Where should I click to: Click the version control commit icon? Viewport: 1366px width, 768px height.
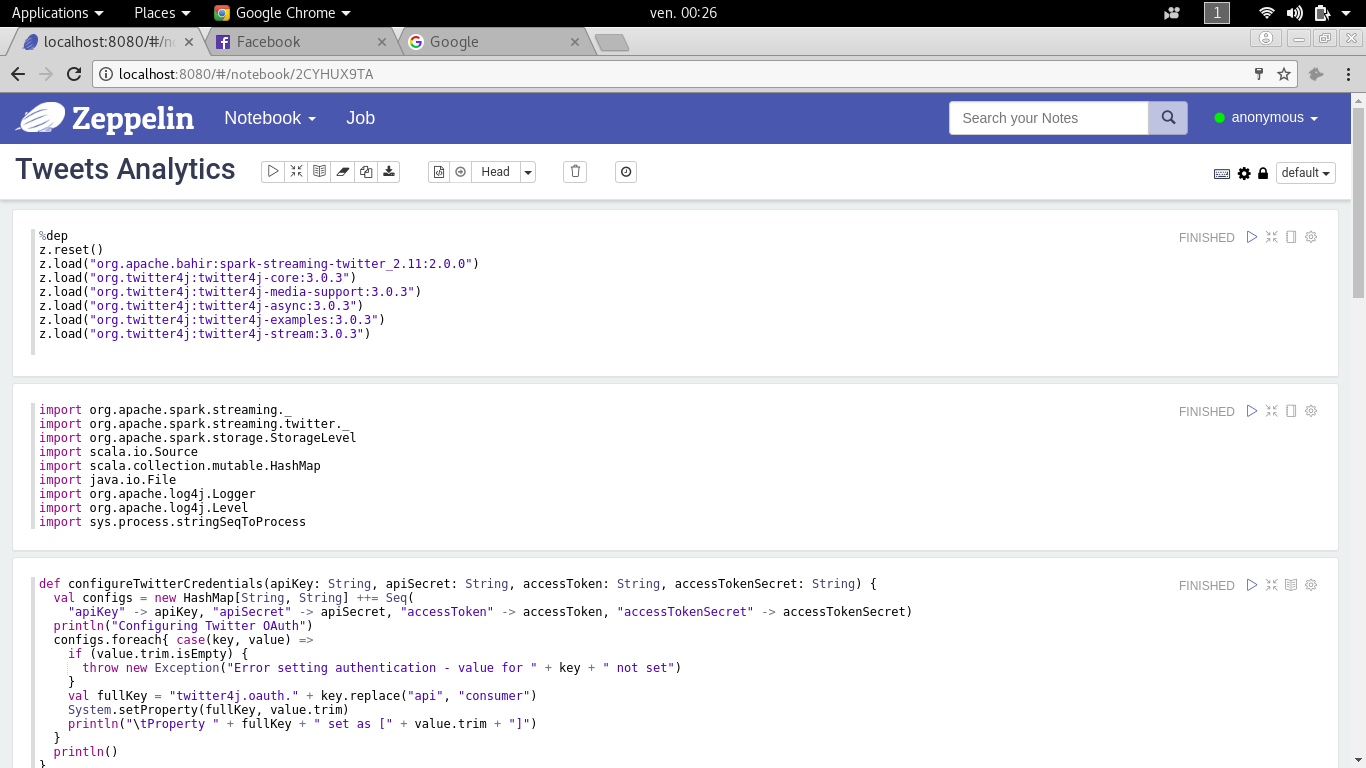point(439,172)
